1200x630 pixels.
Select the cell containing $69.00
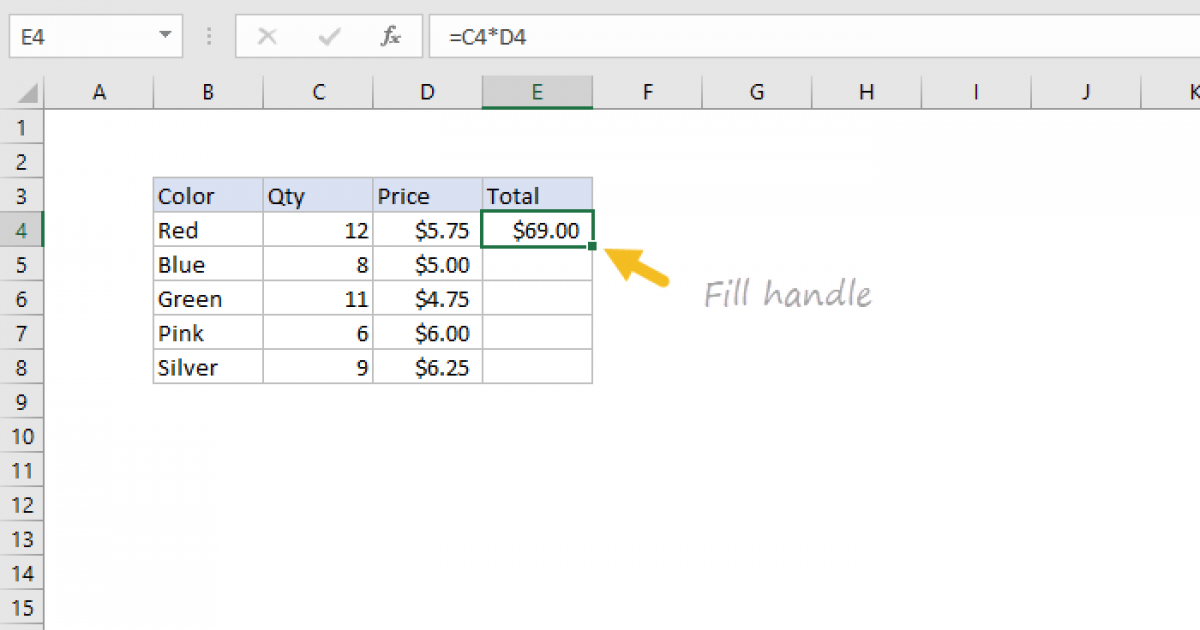(x=537, y=230)
